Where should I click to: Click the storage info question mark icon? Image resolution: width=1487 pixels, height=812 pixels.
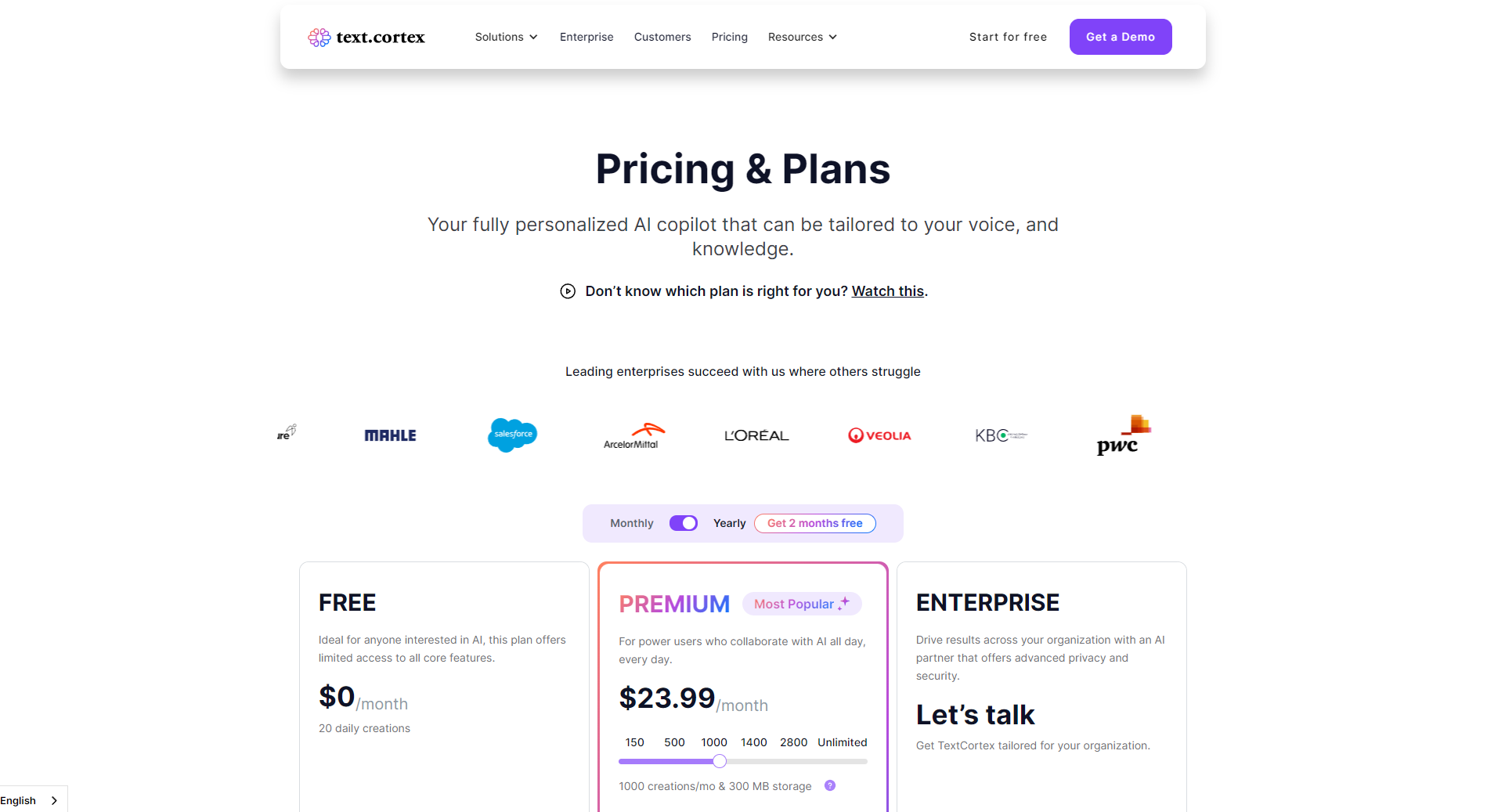pos(830,785)
